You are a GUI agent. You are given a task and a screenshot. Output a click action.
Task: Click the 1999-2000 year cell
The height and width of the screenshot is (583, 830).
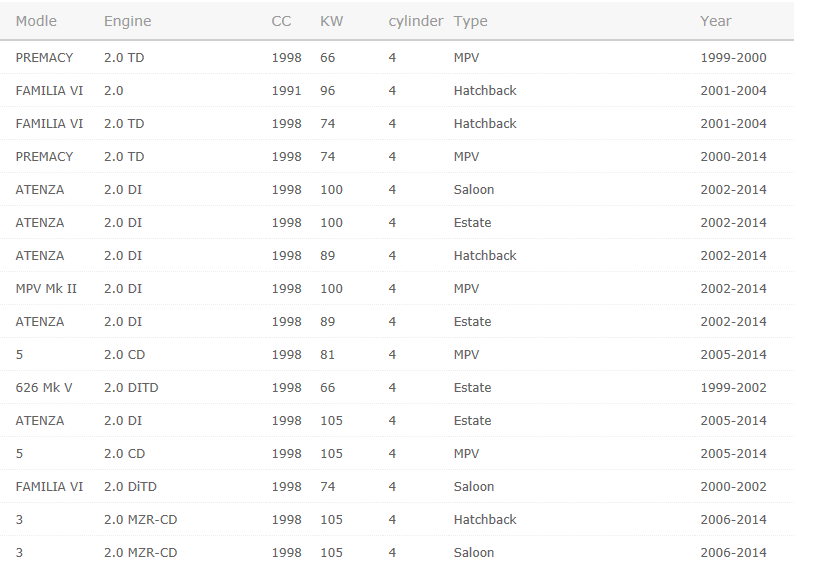(733, 58)
